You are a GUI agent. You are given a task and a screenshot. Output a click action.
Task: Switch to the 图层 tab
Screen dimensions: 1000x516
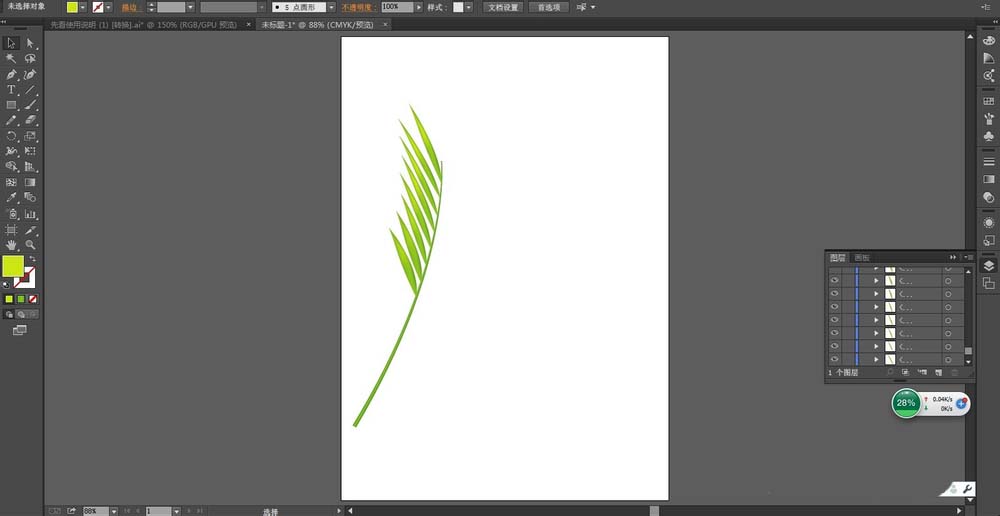[837, 258]
